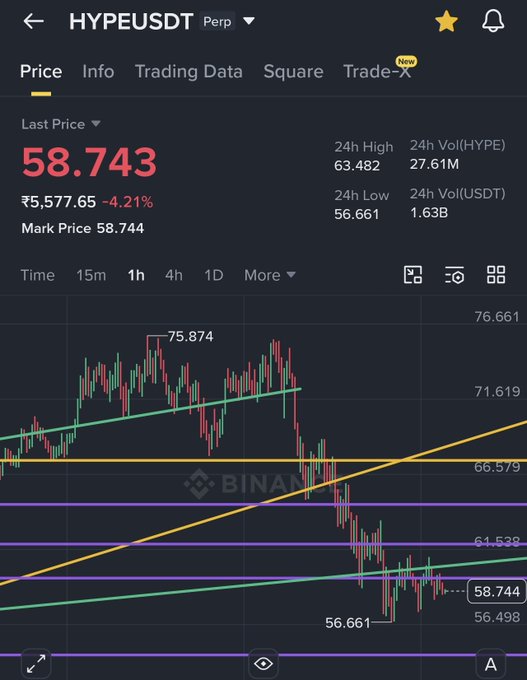Select the 15m chart interval
This screenshot has height=680, width=527.
pos(91,275)
